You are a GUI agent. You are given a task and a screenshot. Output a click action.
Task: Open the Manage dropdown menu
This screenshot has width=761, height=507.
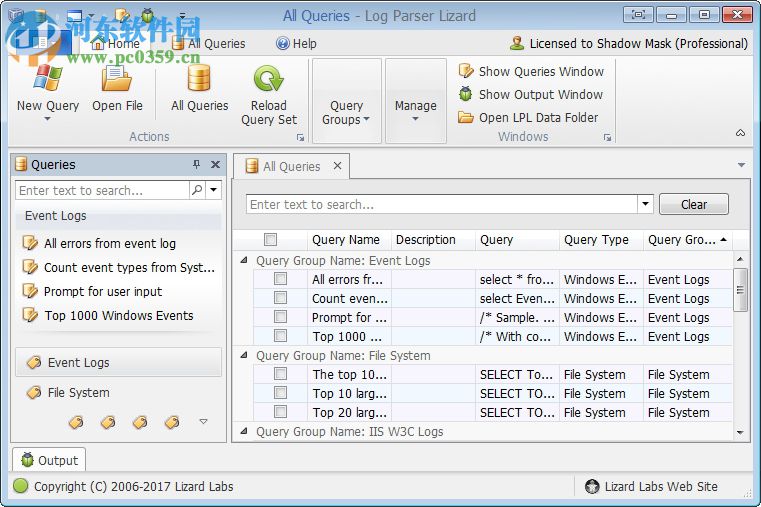(415, 101)
